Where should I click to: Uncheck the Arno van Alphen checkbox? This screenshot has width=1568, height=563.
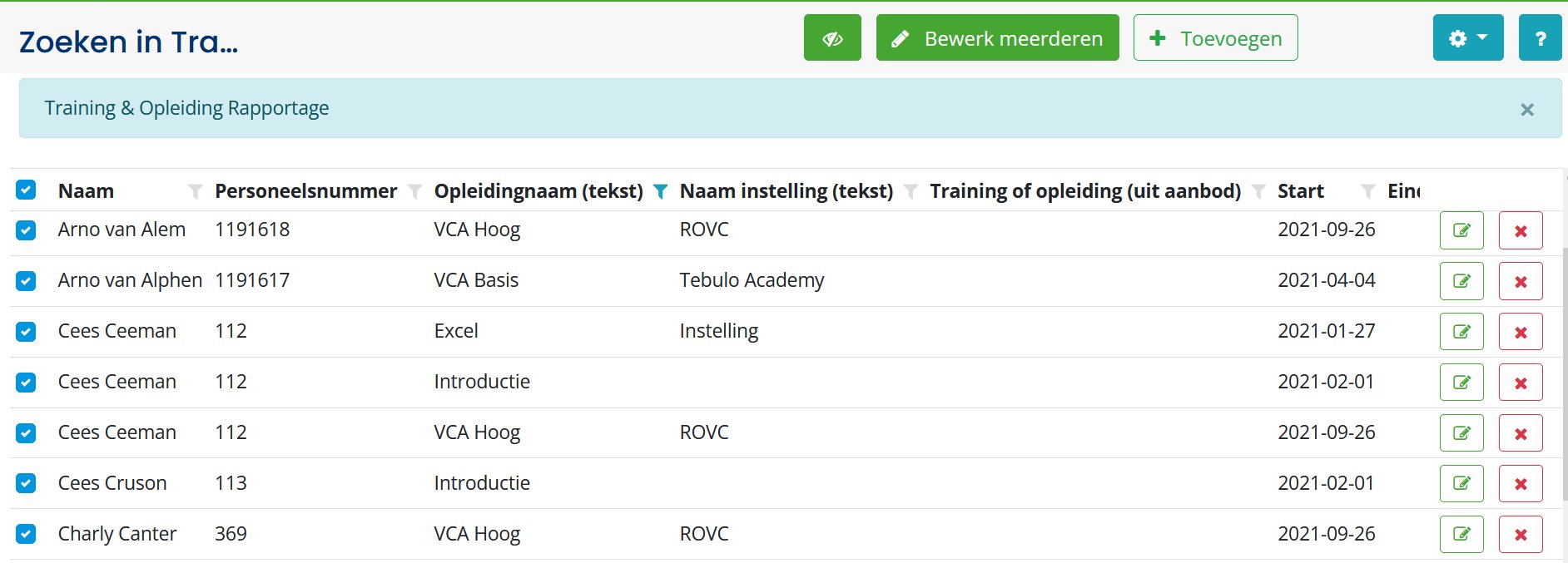tap(26, 281)
